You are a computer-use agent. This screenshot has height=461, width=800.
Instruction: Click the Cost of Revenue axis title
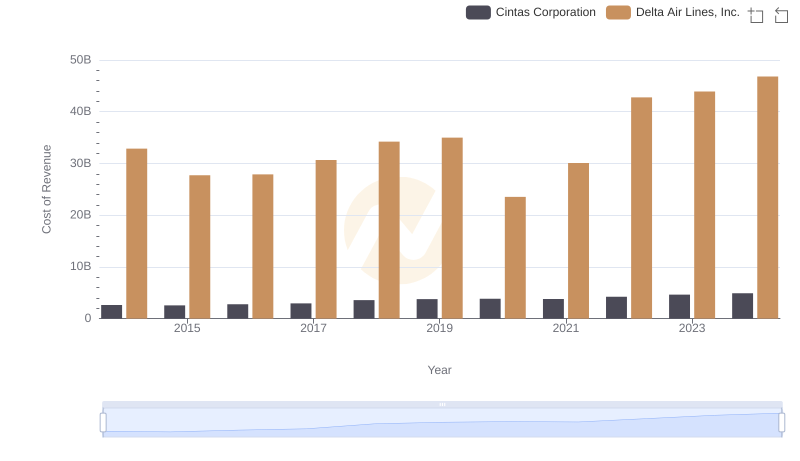pos(46,189)
